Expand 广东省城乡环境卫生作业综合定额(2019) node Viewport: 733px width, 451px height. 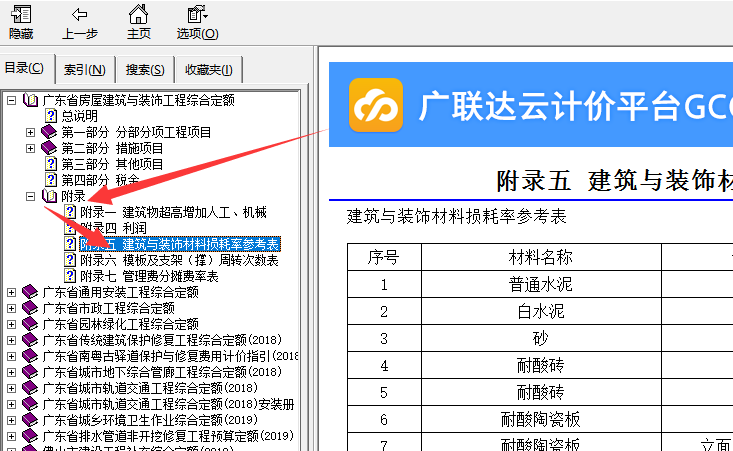pos(12,420)
